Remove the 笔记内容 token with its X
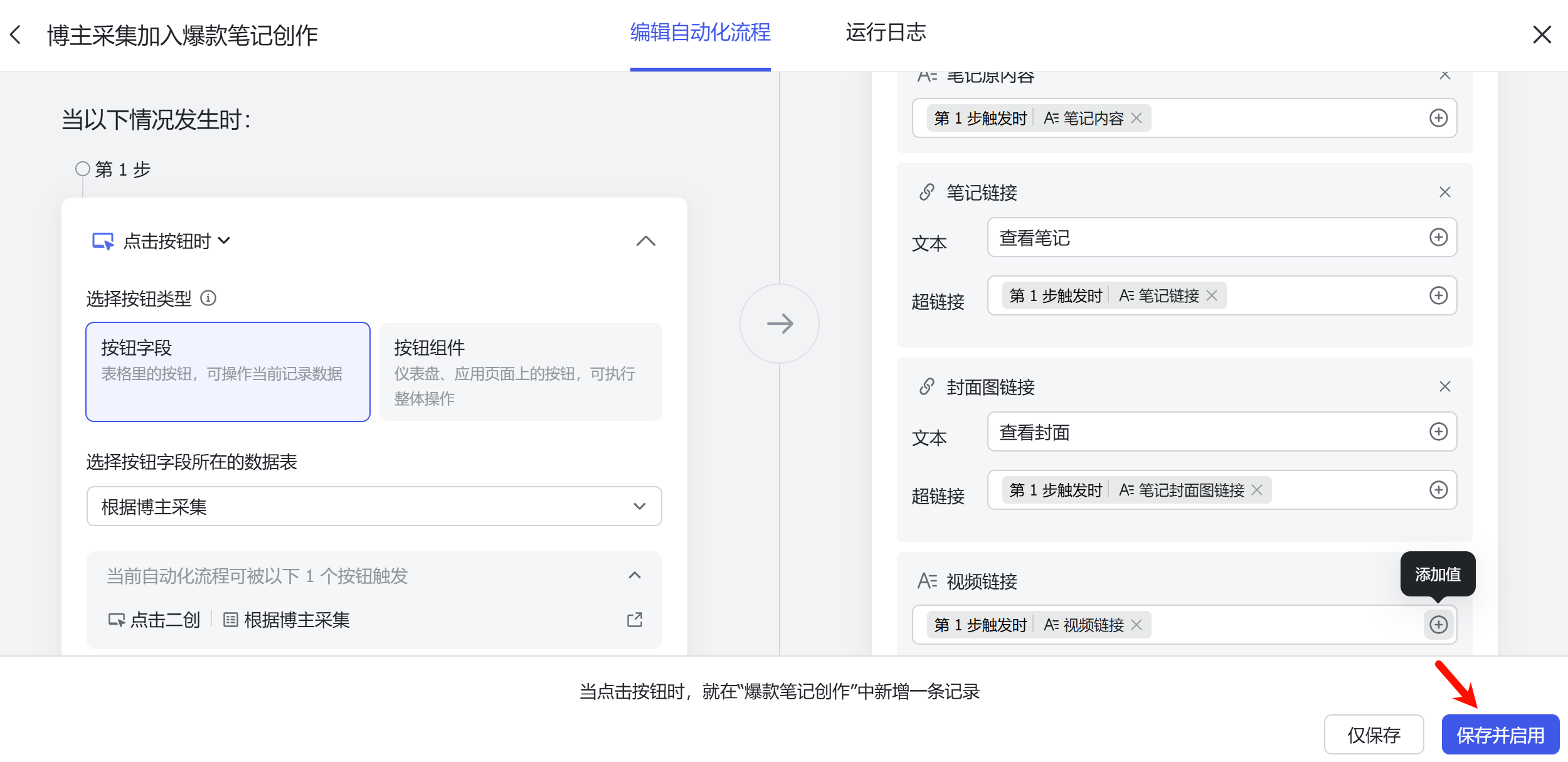The image size is (1568, 762). click(1136, 118)
